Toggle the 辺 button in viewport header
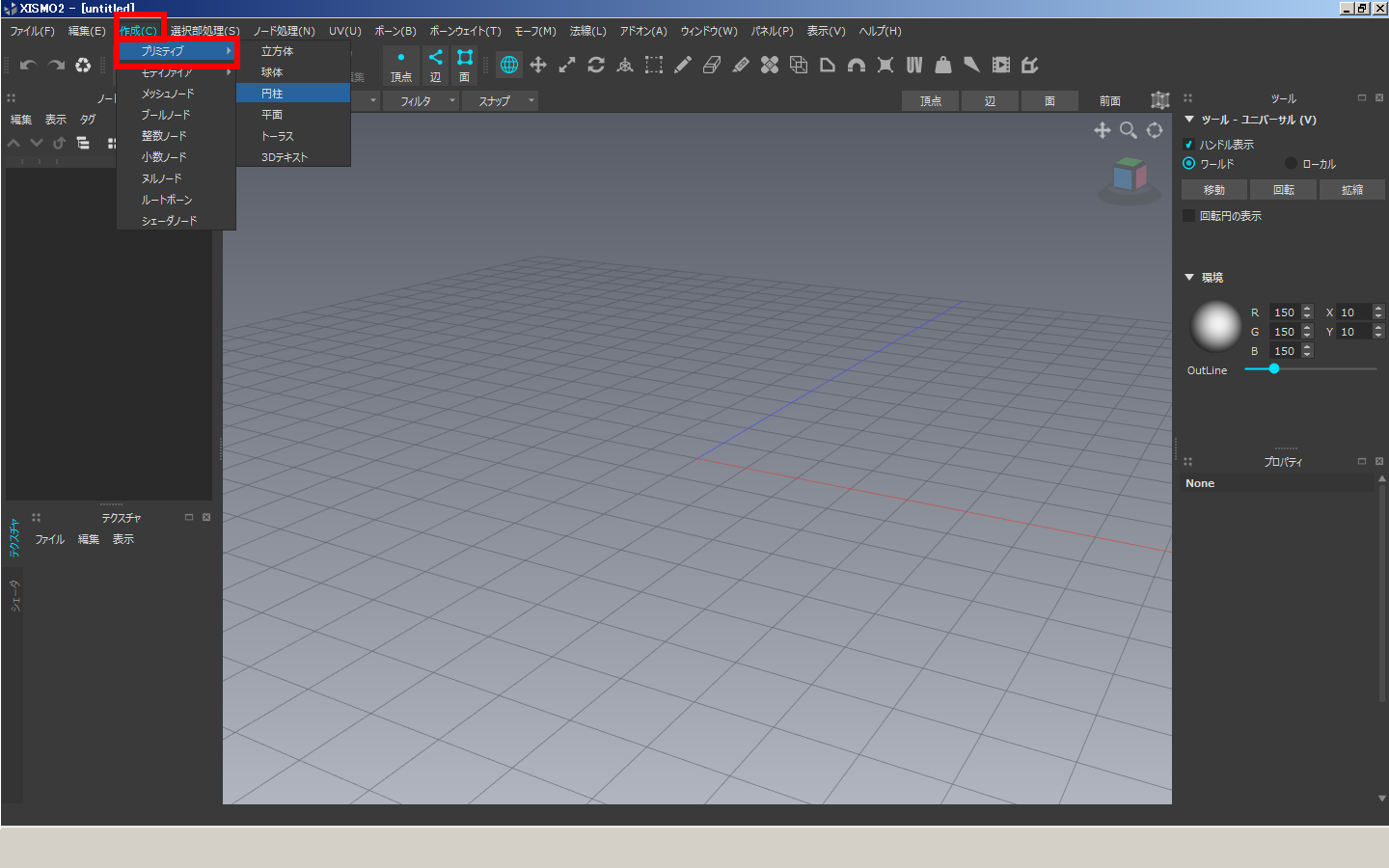Image resolution: width=1389 pixels, height=868 pixels. tap(990, 100)
